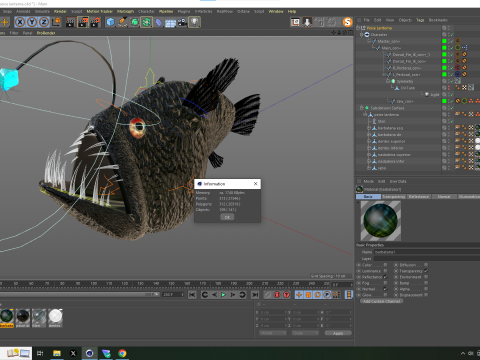Collapse the Character object tree node
This screenshot has width=480, height=360.
361,35
